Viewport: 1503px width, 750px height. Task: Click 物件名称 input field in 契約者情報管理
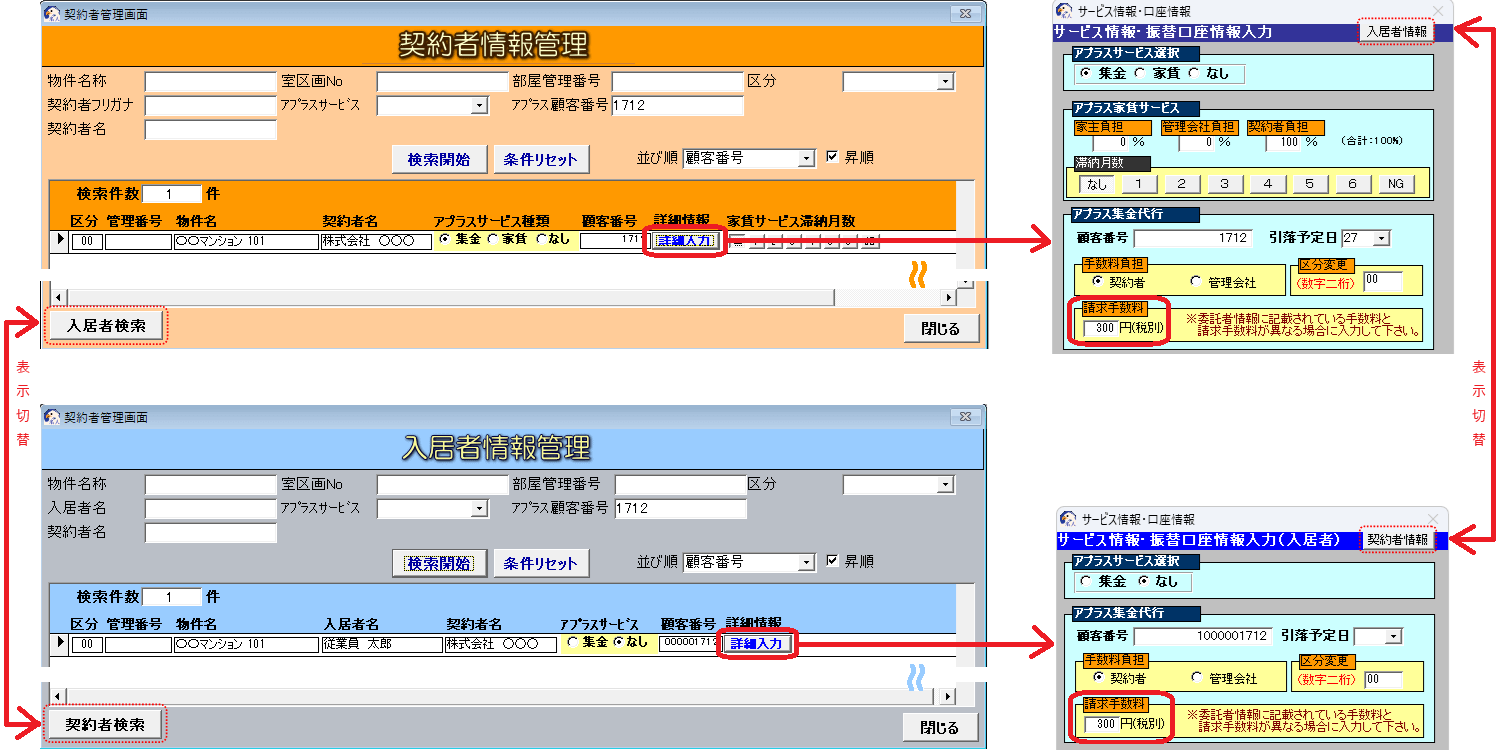pos(210,82)
